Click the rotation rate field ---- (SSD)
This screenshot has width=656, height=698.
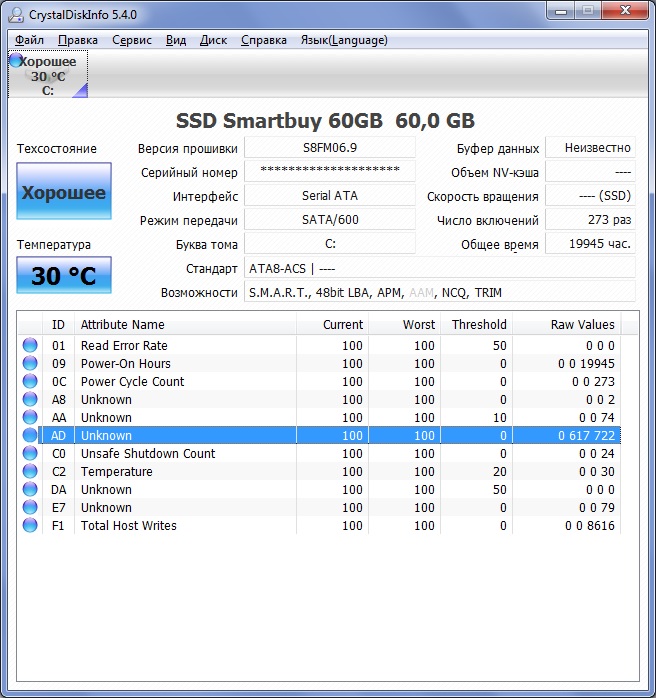(590, 195)
